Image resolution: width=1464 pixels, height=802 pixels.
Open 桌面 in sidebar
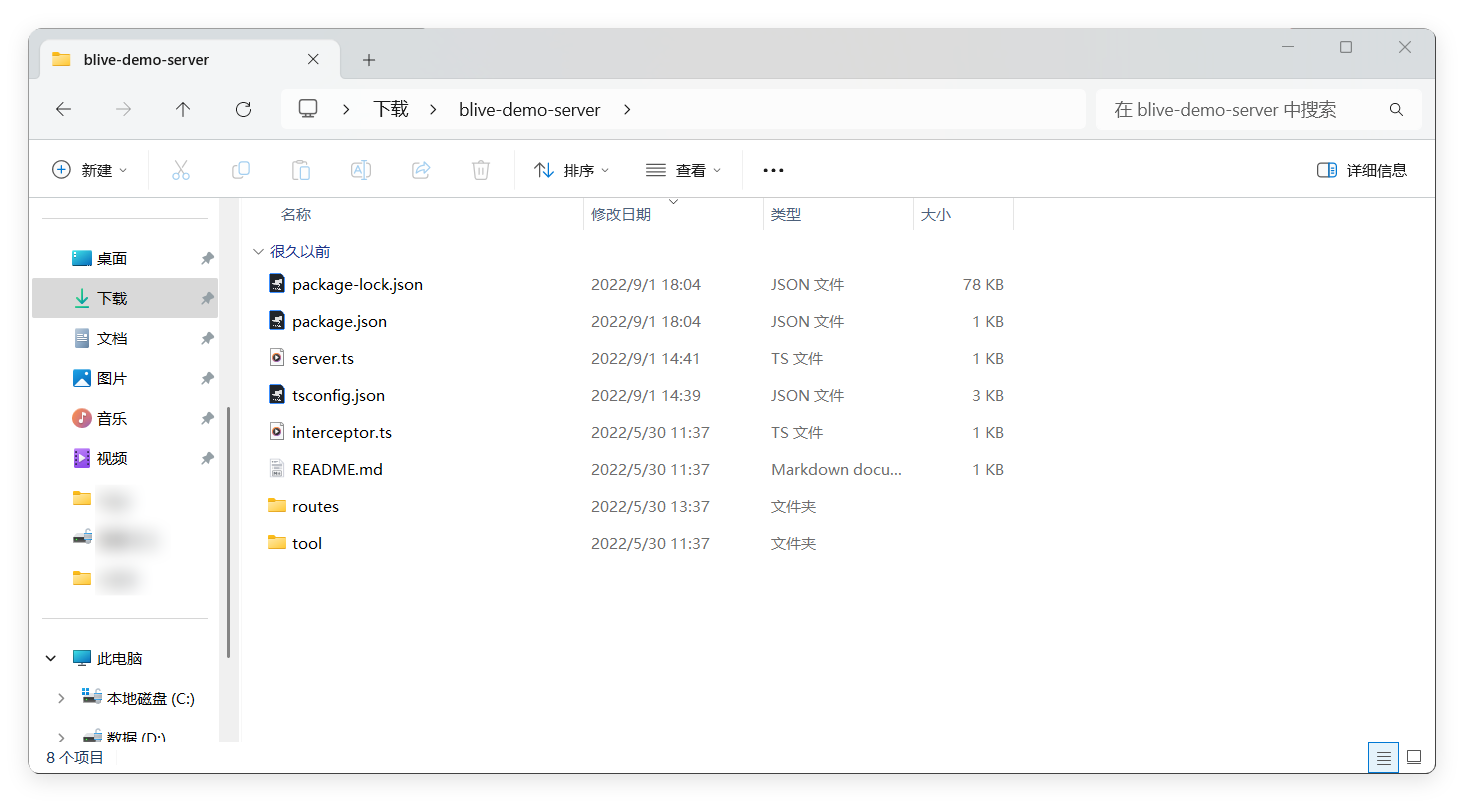(x=112, y=258)
